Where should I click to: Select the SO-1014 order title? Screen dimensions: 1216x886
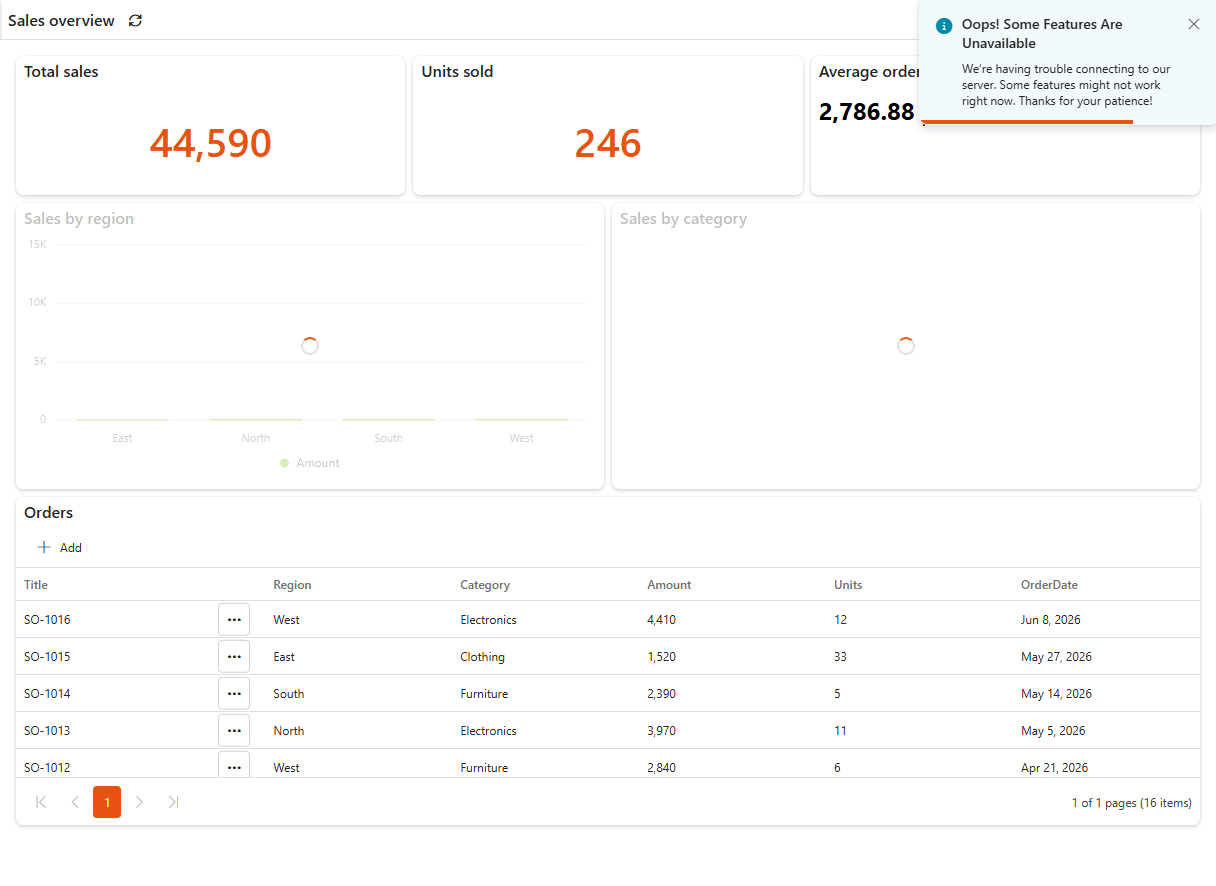click(47, 694)
